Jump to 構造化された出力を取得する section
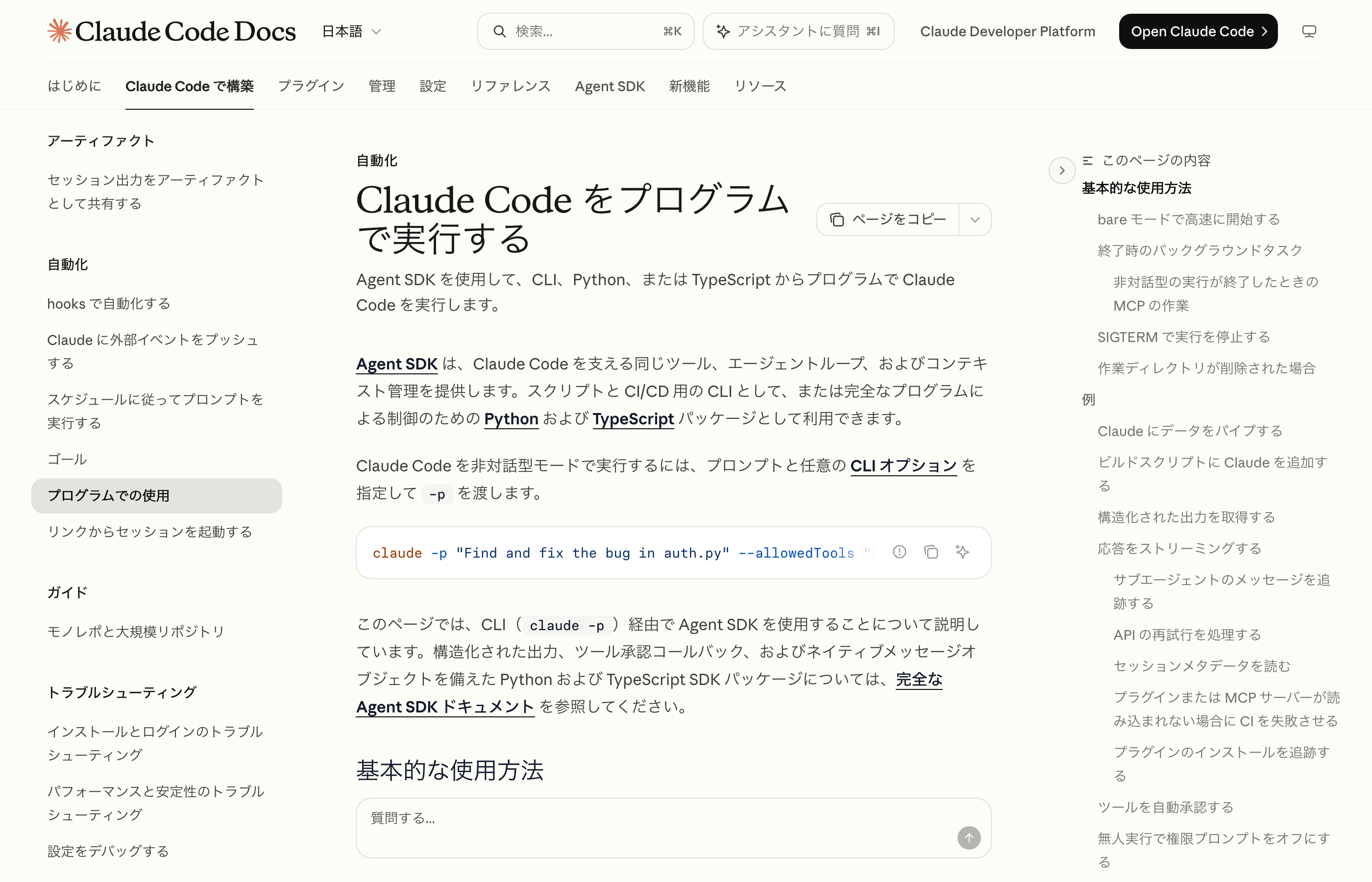Viewport: 1372px width, 882px height. click(x=1186, y=517)
